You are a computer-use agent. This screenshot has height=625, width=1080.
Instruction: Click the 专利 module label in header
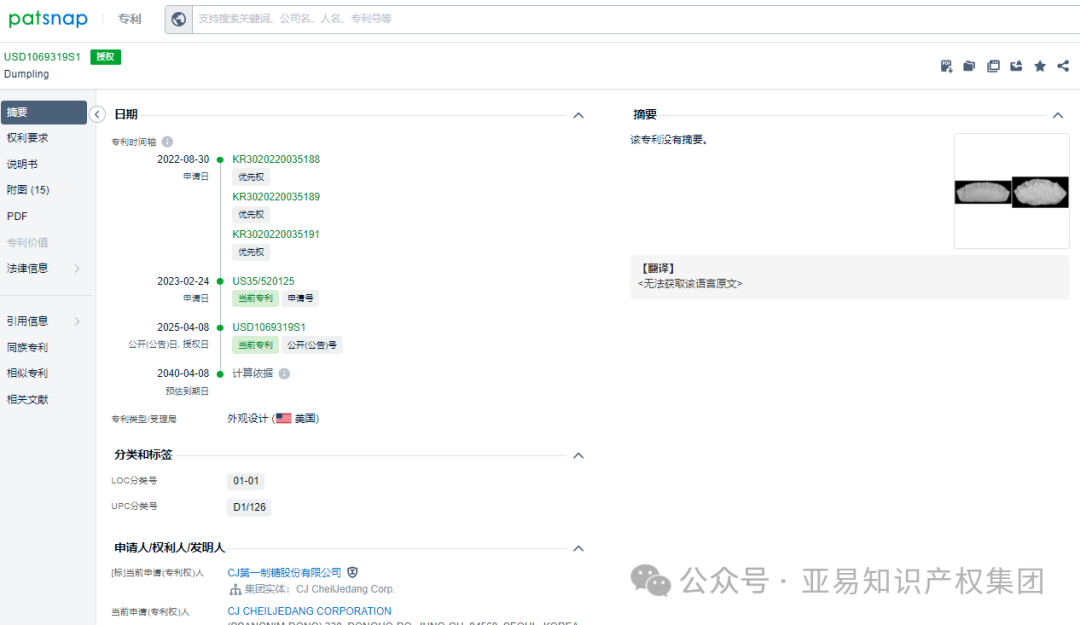click(x=129, y=19)
